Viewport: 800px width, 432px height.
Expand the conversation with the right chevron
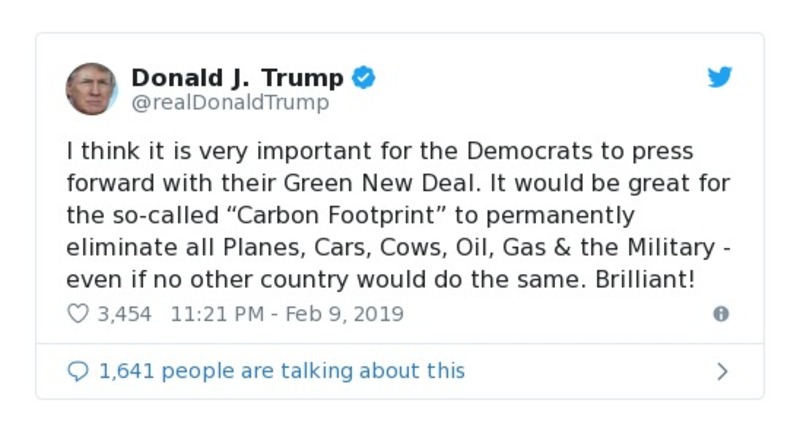[722, 372]
